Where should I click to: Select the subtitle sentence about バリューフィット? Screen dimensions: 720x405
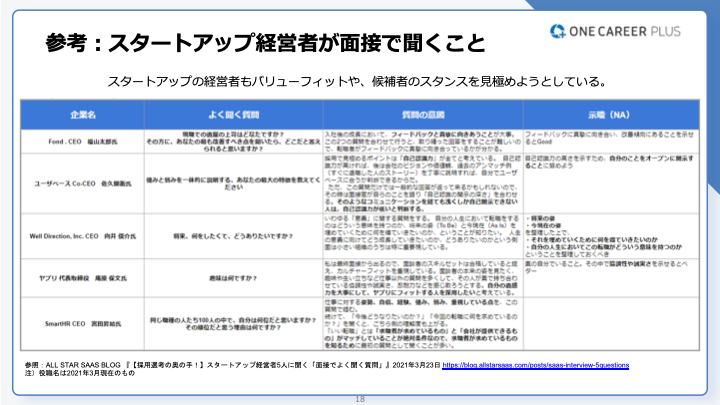pos(357,81)
